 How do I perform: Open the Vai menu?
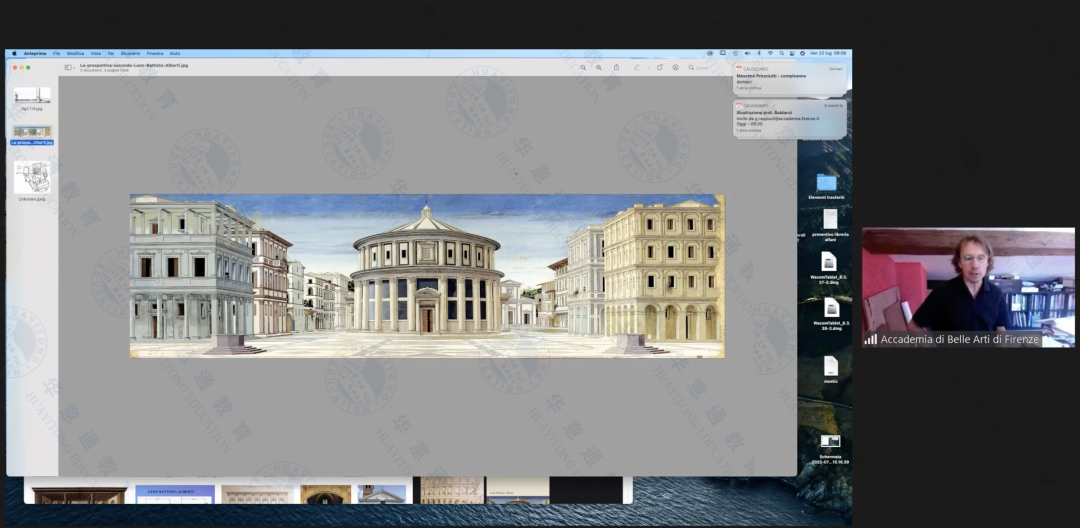[x=111, y=53]
